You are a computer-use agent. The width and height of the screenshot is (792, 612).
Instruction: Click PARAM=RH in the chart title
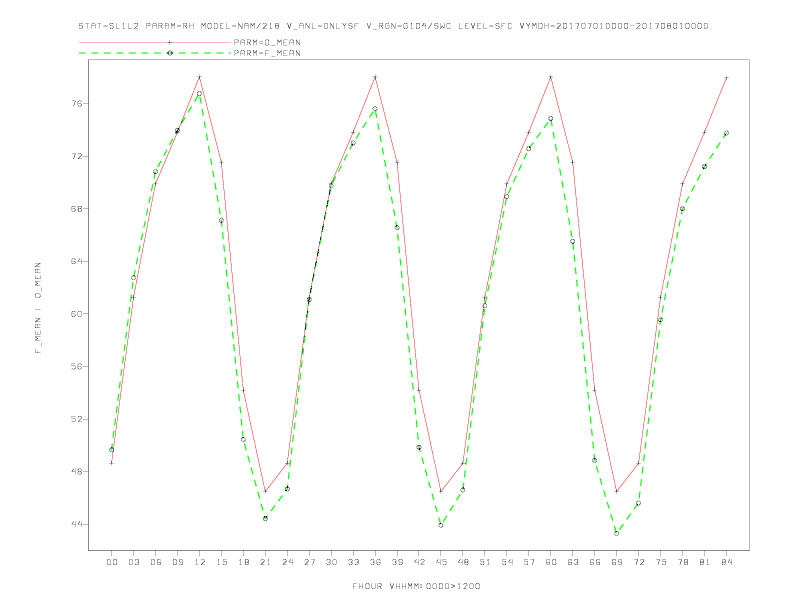coord(170,26)
